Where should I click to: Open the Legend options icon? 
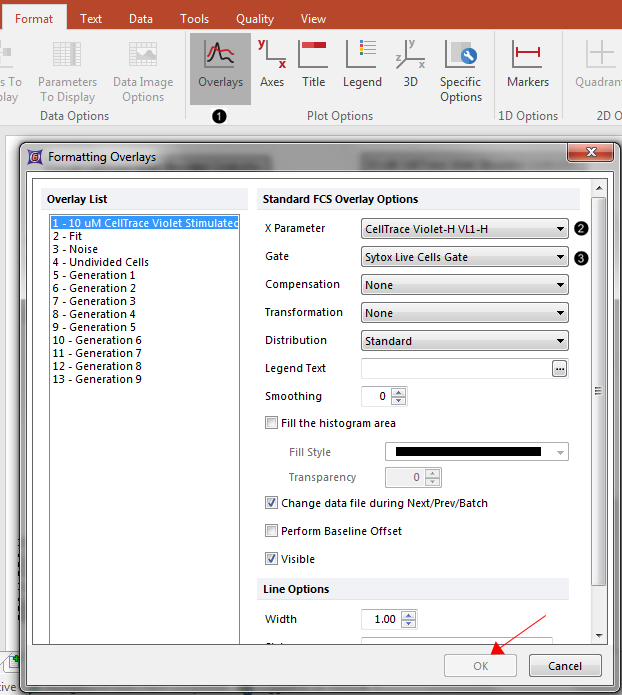click(361, 66)
